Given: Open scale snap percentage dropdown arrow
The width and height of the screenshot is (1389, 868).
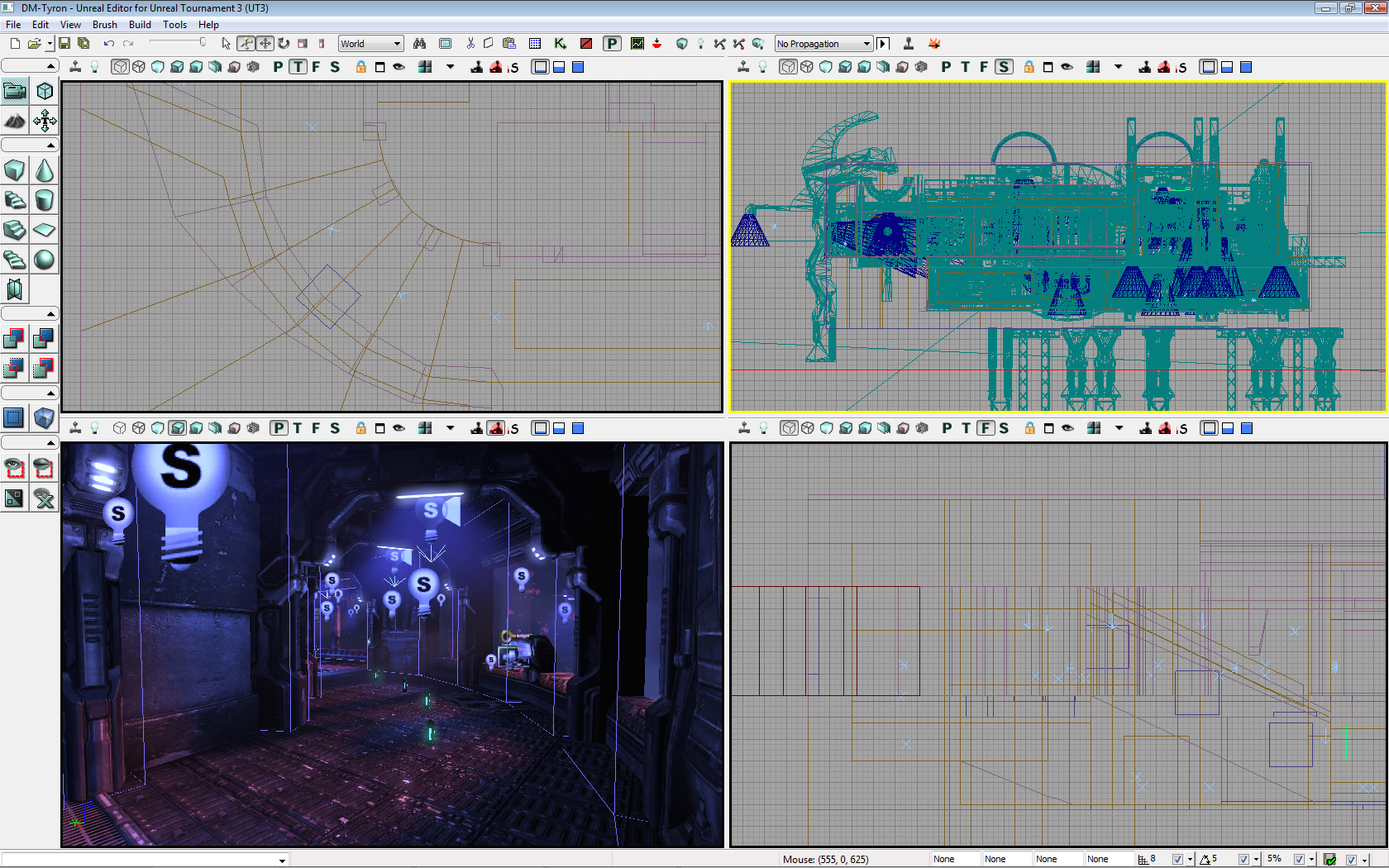Looking at the screenshot, I should (x=1312, y=860).
